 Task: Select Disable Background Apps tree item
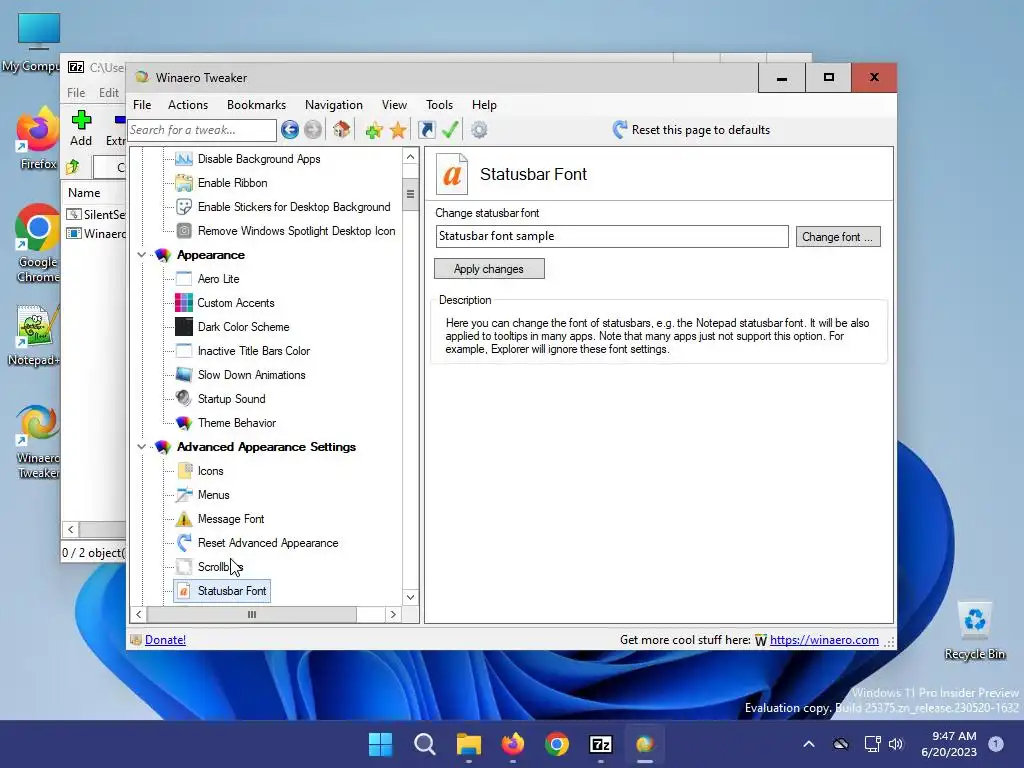259,159
